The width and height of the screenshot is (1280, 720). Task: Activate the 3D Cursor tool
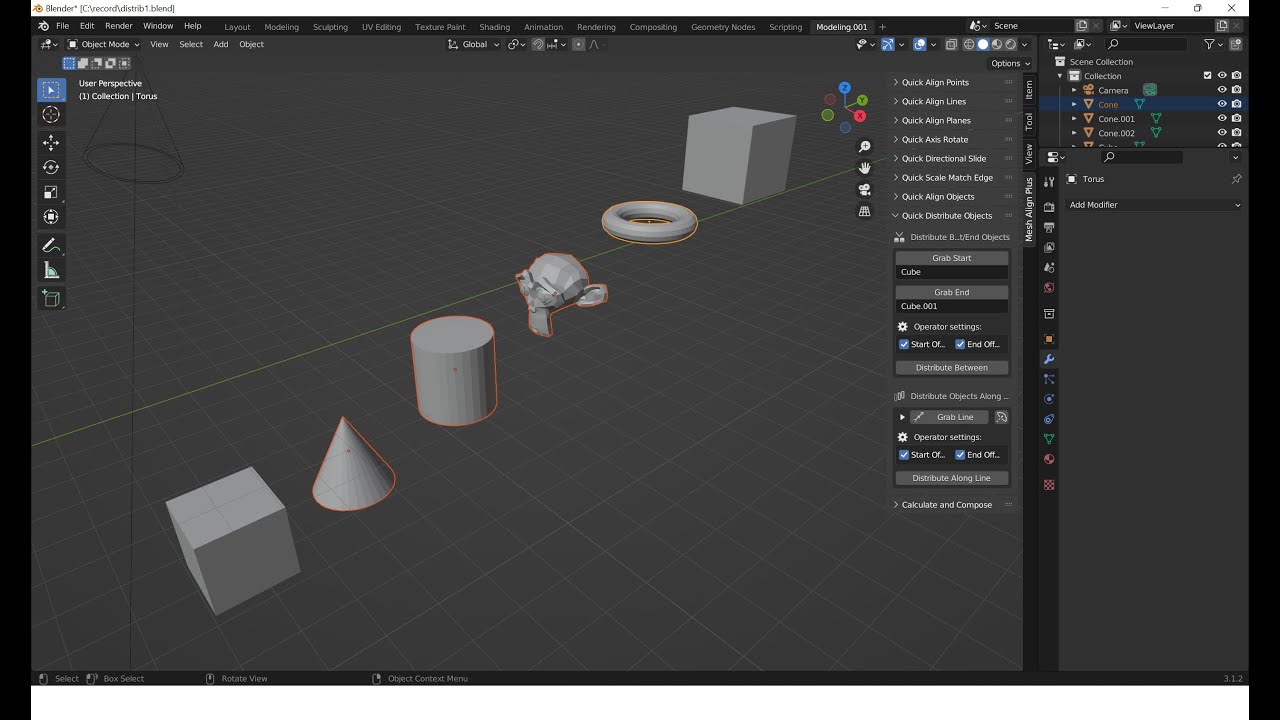(51, 115)
